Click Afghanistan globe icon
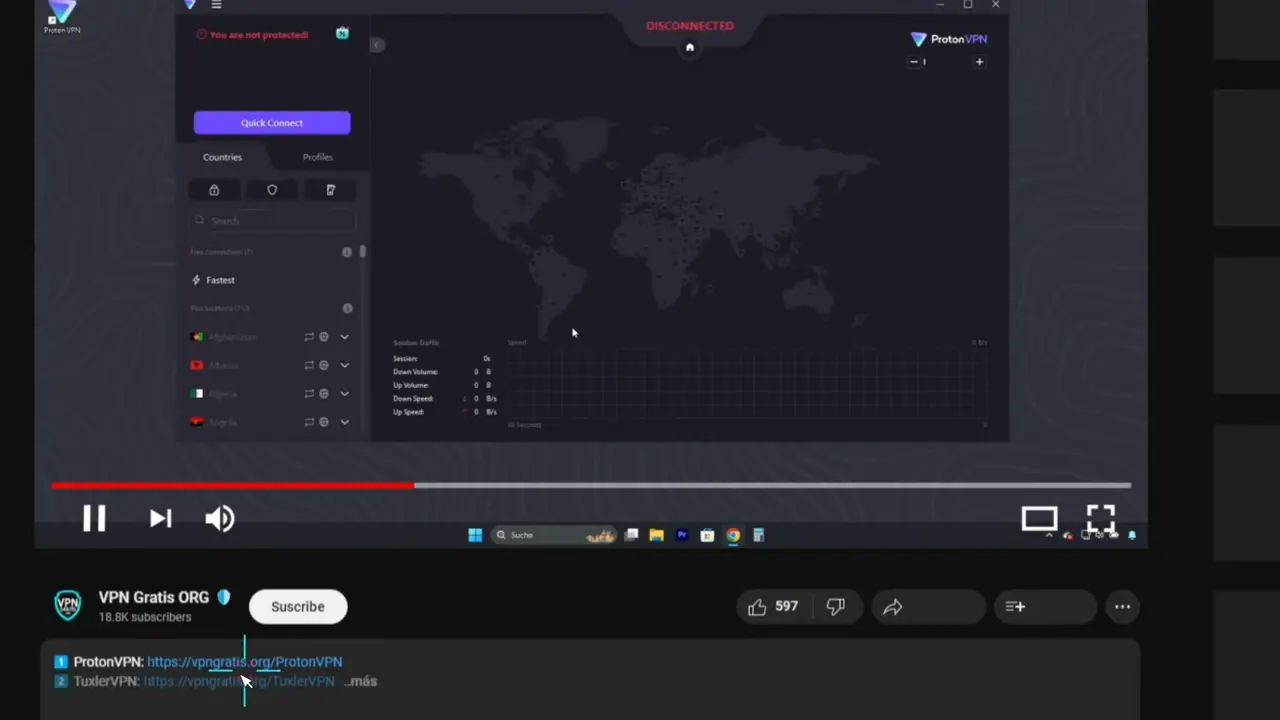 coord(324,337)
